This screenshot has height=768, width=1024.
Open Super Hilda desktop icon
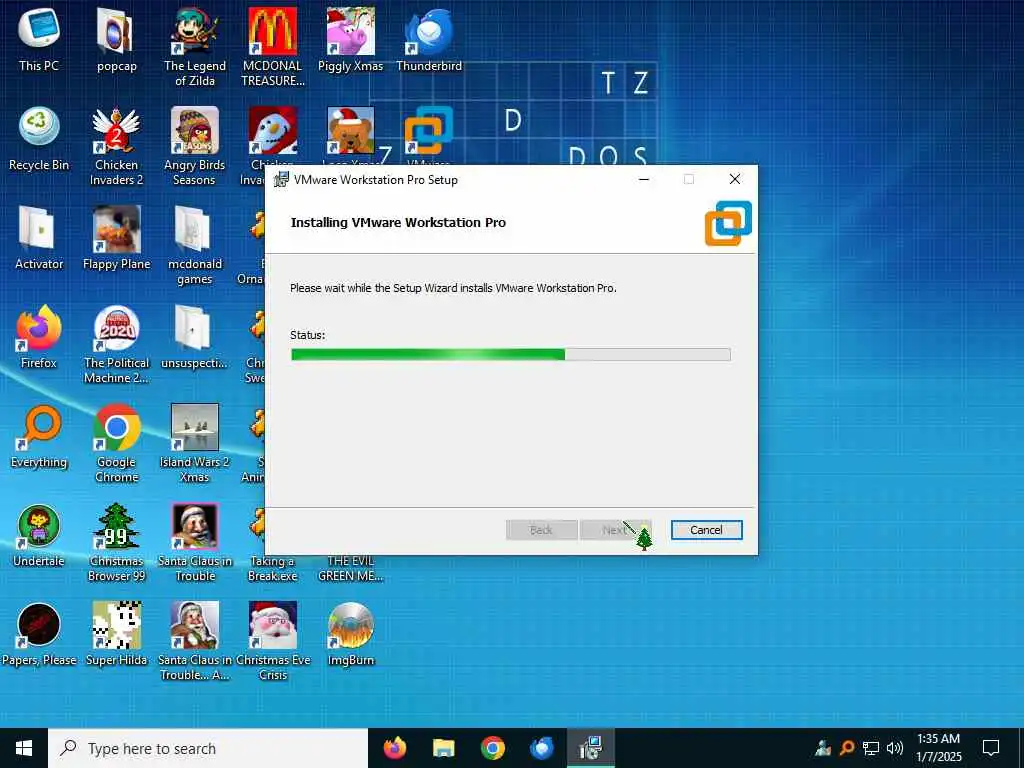click(x=116, y=635)
